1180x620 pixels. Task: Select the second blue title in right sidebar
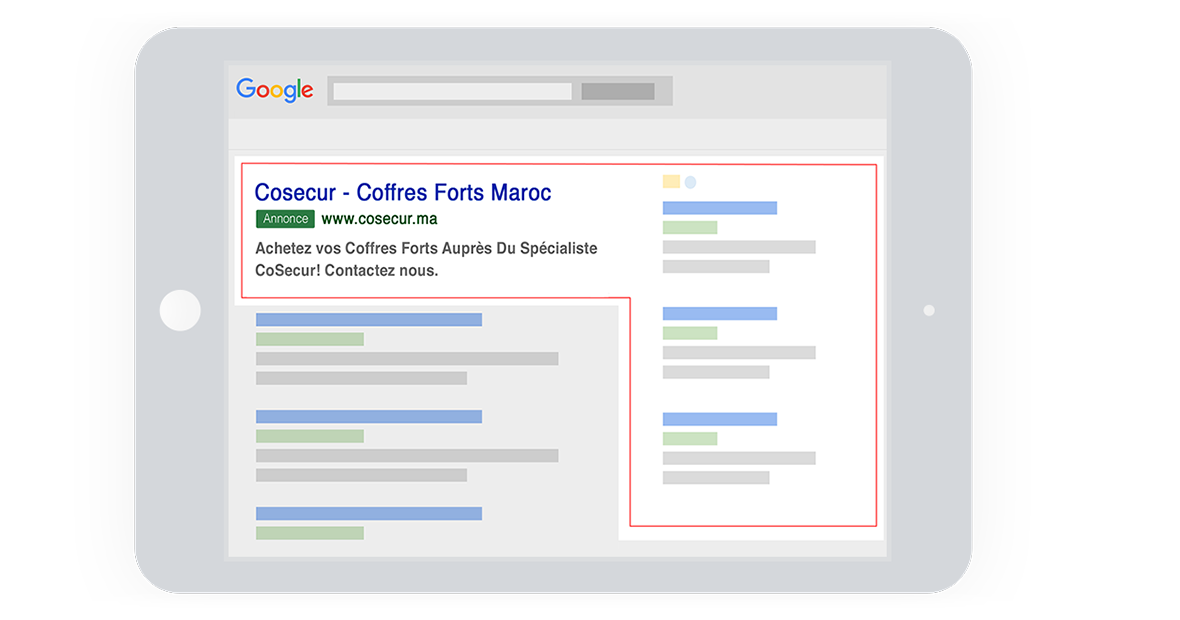pos(720,314)
